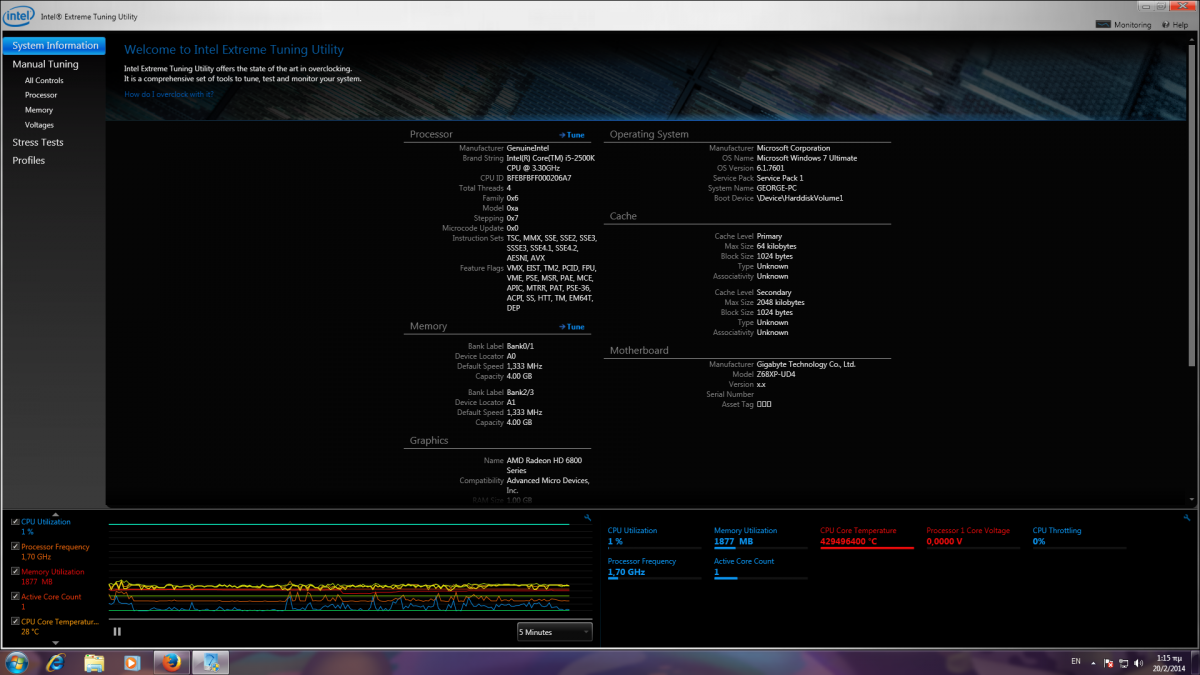The width and height of the screenshot is (1200, 675).
Task: Select Voltages under Manual Tuning
Action: 39,125
